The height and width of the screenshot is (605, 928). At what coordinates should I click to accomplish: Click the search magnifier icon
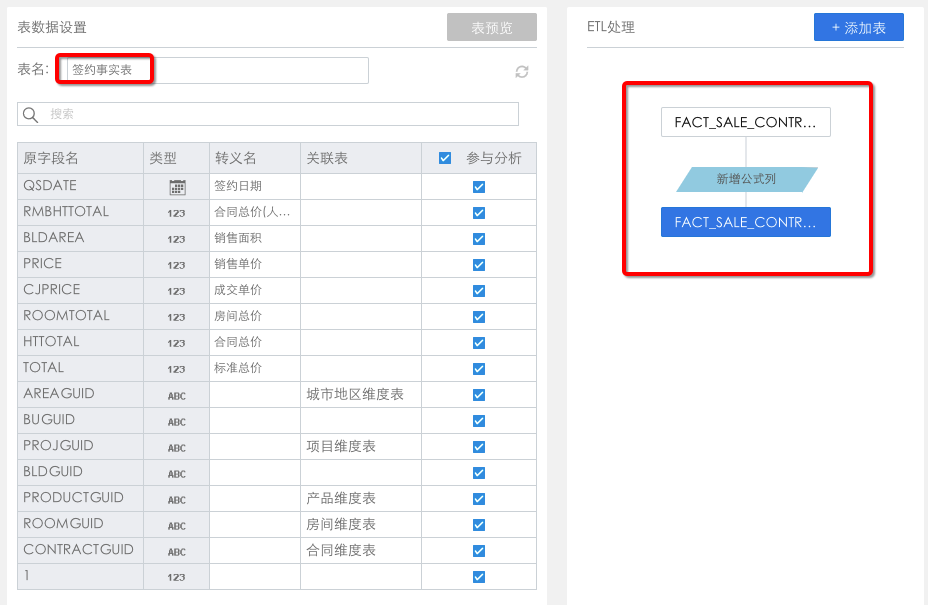30,114
